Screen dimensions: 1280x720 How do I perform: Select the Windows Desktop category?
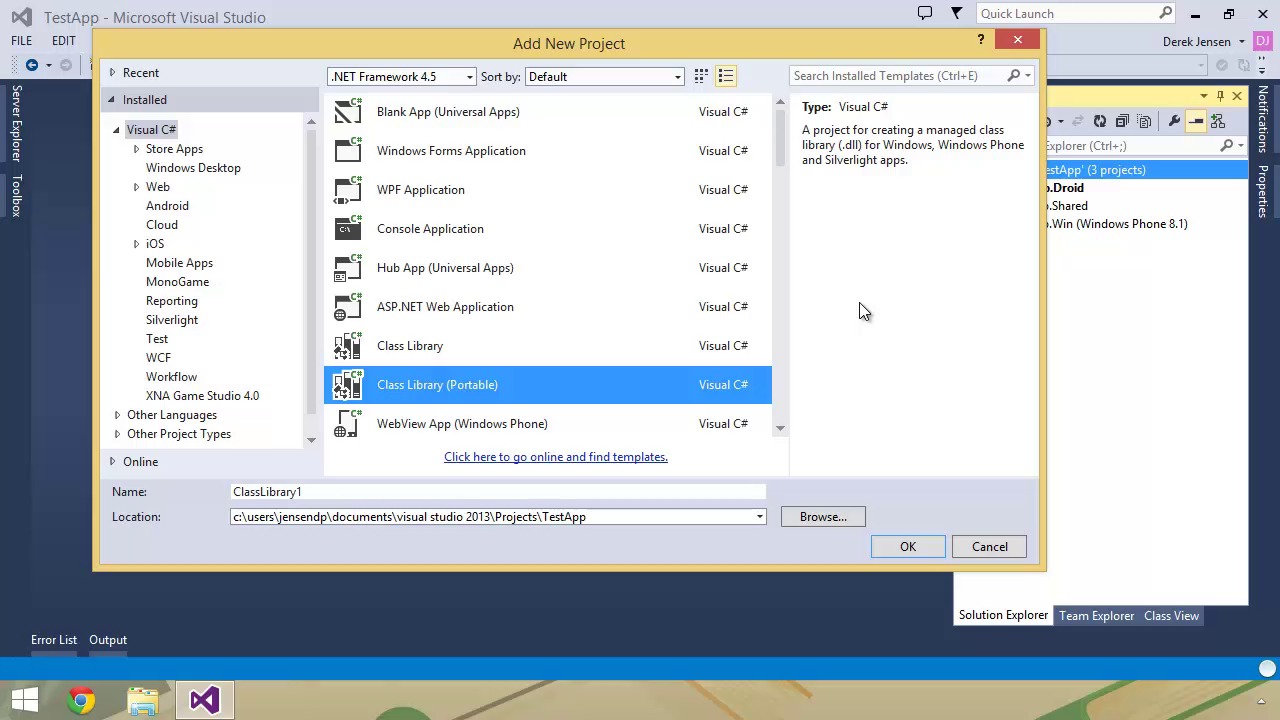193,168
